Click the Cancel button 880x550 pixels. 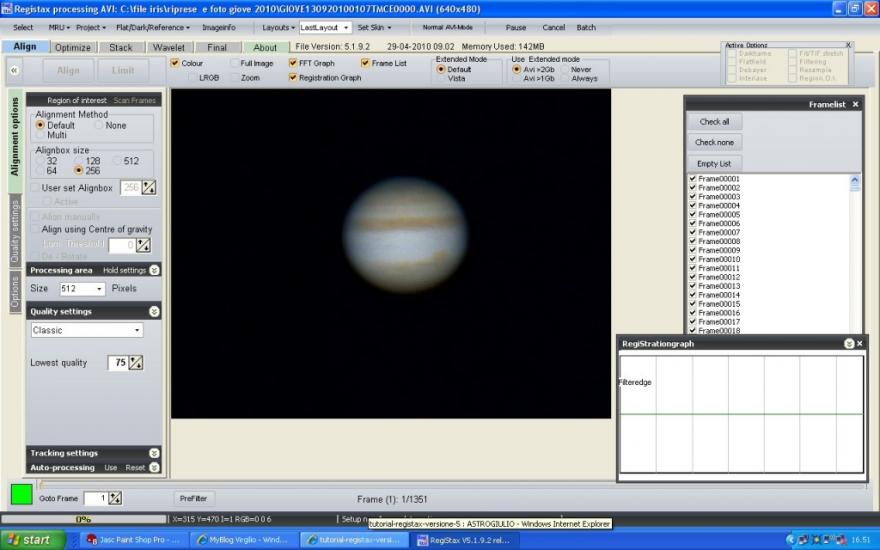click(x=553, y=28)
